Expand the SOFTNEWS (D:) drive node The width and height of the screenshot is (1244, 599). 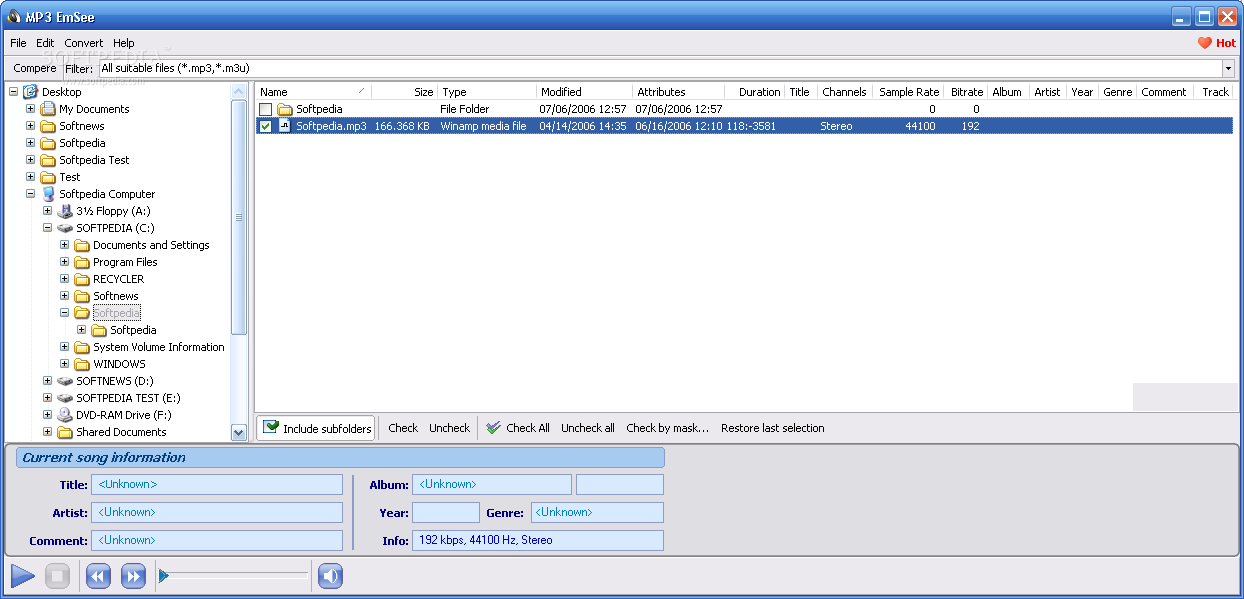47,381
